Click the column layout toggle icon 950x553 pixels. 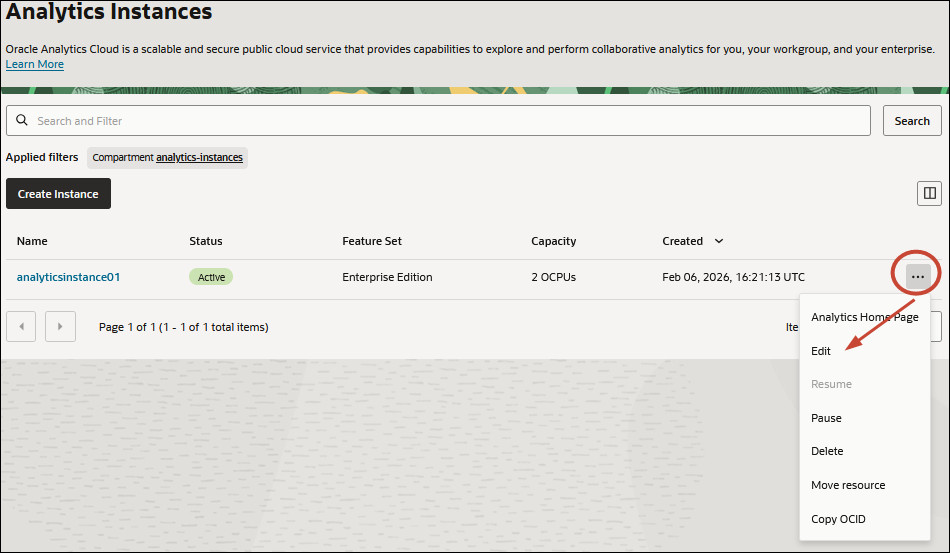tap(929, 193)
